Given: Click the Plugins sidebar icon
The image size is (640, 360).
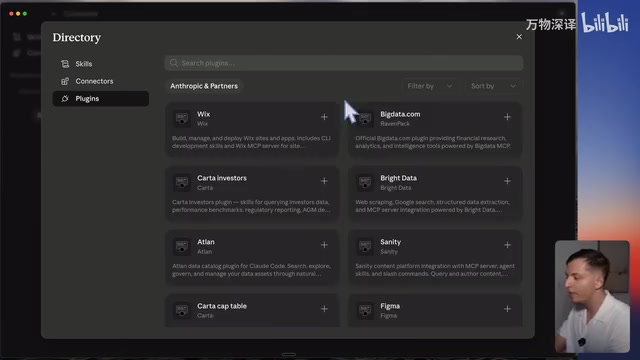Looking at the screenshot, I should (x=65, y=99).
